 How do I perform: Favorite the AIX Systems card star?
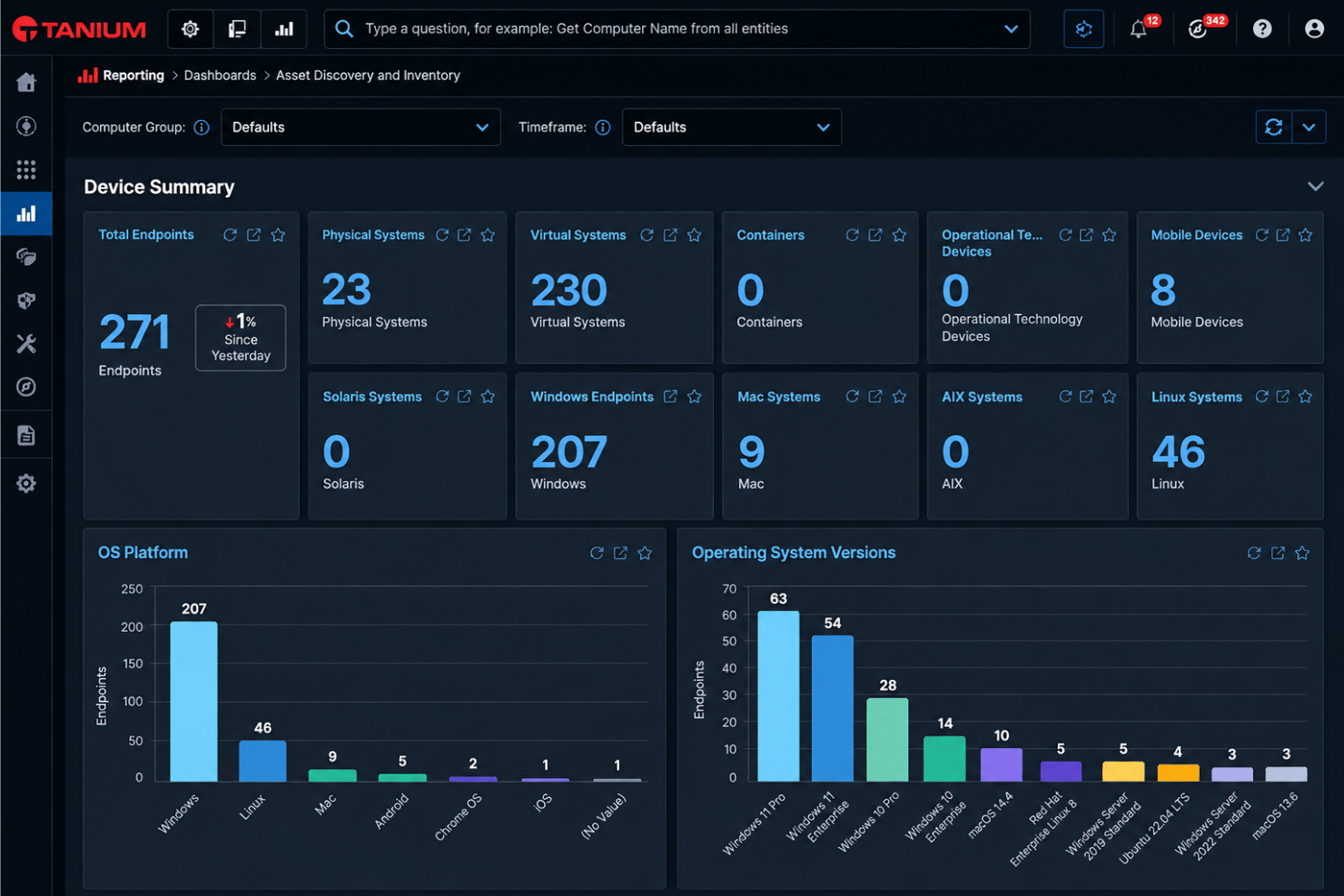(x=1109, y=397)
